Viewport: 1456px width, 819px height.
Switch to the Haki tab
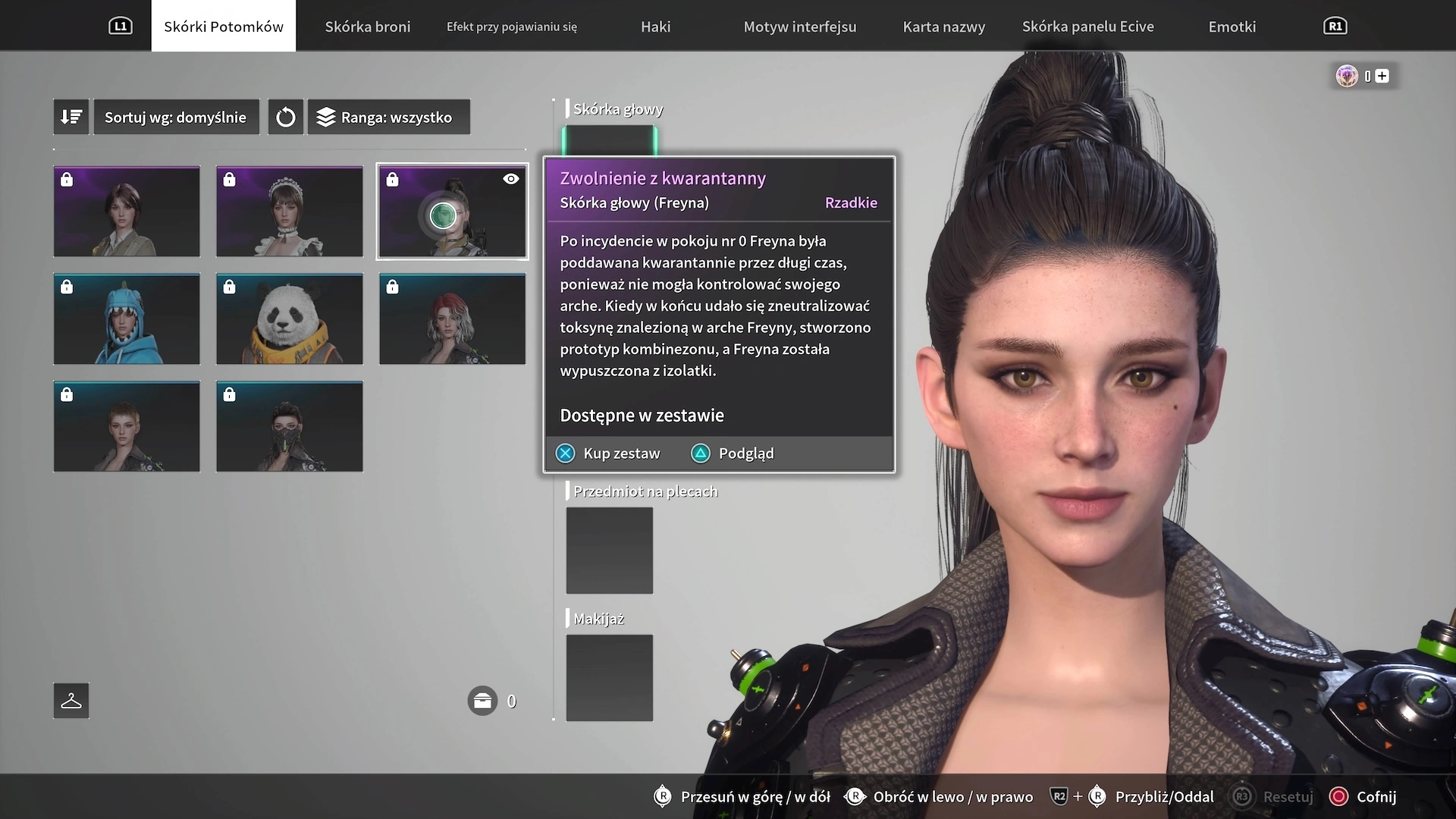pyautogui.click(x=656, y=27)
